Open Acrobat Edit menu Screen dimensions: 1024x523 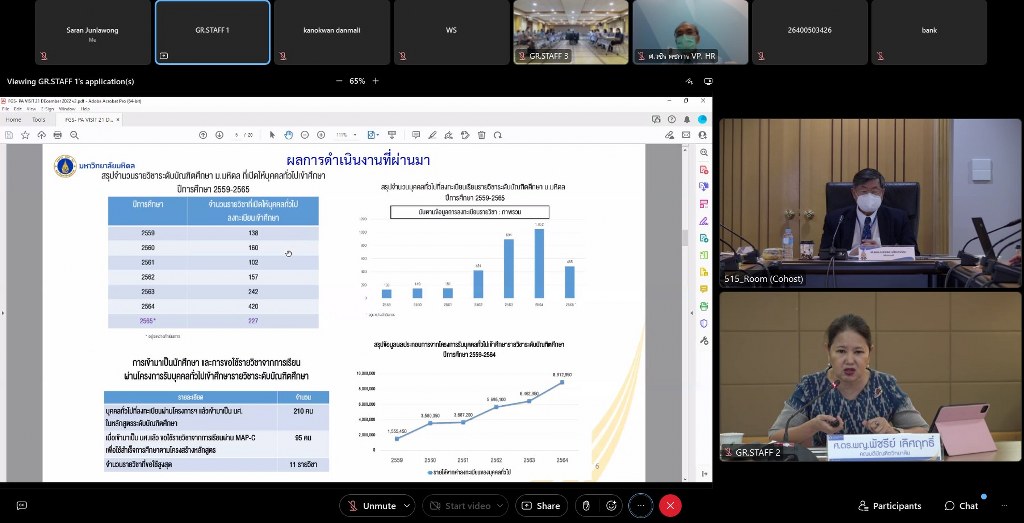coord(16,108)
